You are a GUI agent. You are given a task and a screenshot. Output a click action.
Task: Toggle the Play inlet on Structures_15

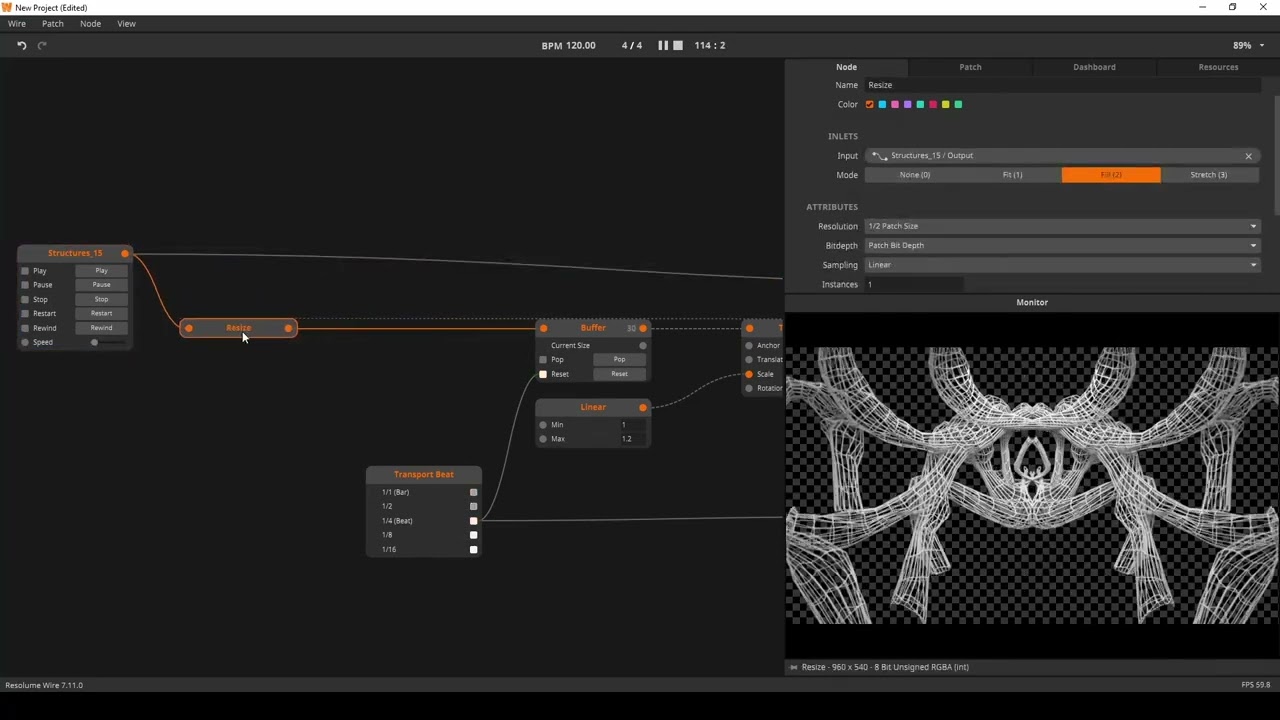pyautogui.click(x=25, y=271)
